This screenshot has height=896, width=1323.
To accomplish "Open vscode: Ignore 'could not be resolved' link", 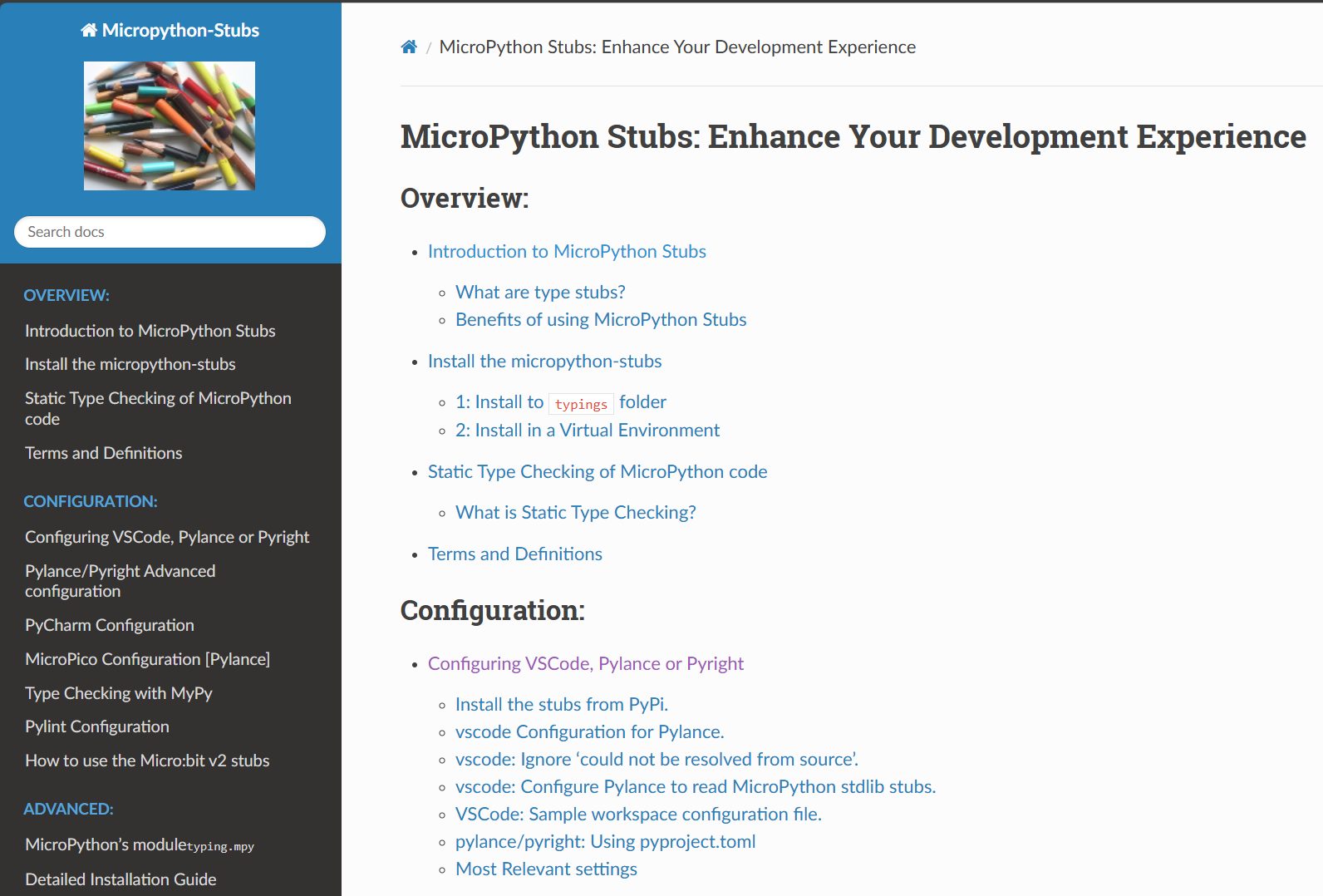I will (x=657, y=760).
